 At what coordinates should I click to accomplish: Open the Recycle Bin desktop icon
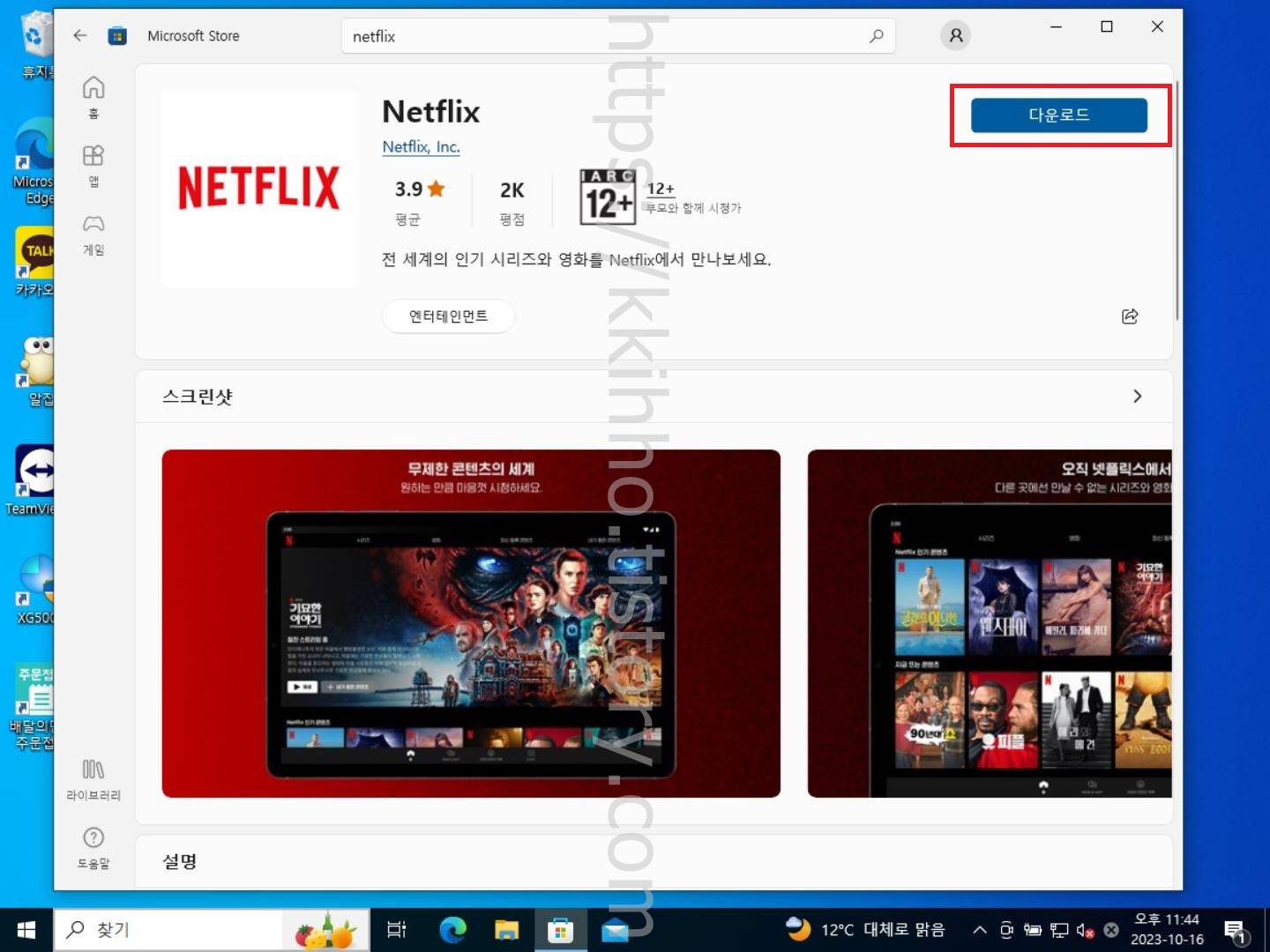pos(35,44)
